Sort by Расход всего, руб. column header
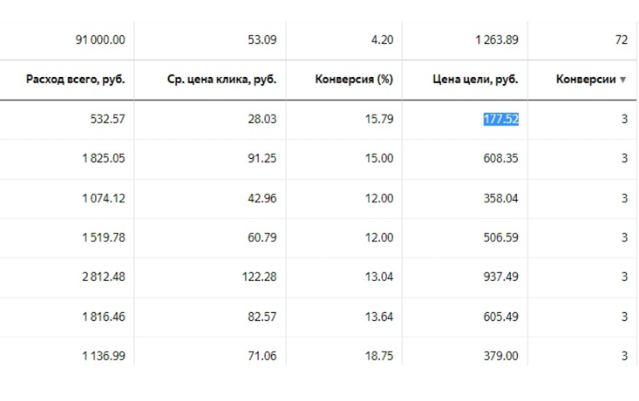639x401 pixels. pos(75,80)
